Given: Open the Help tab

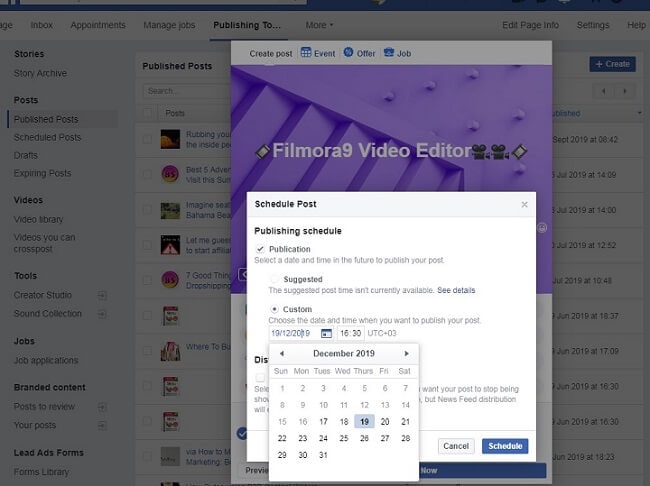Looking at the screenshot, I should point(636,25).
